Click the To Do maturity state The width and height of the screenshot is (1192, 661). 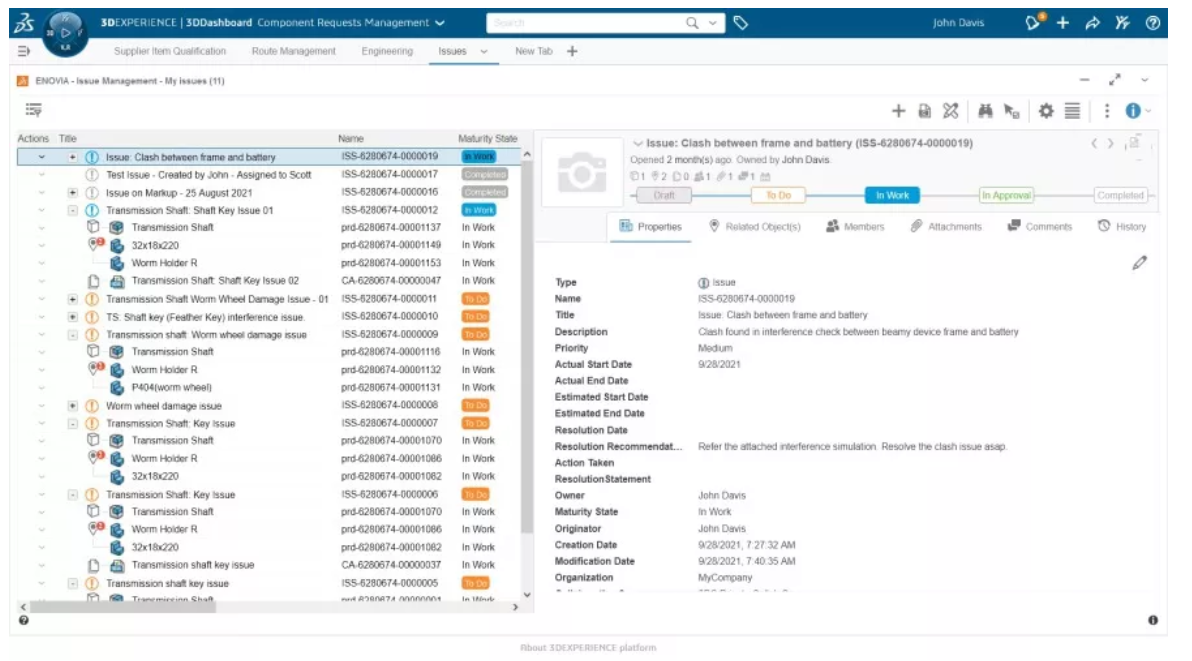click(778, 195)
